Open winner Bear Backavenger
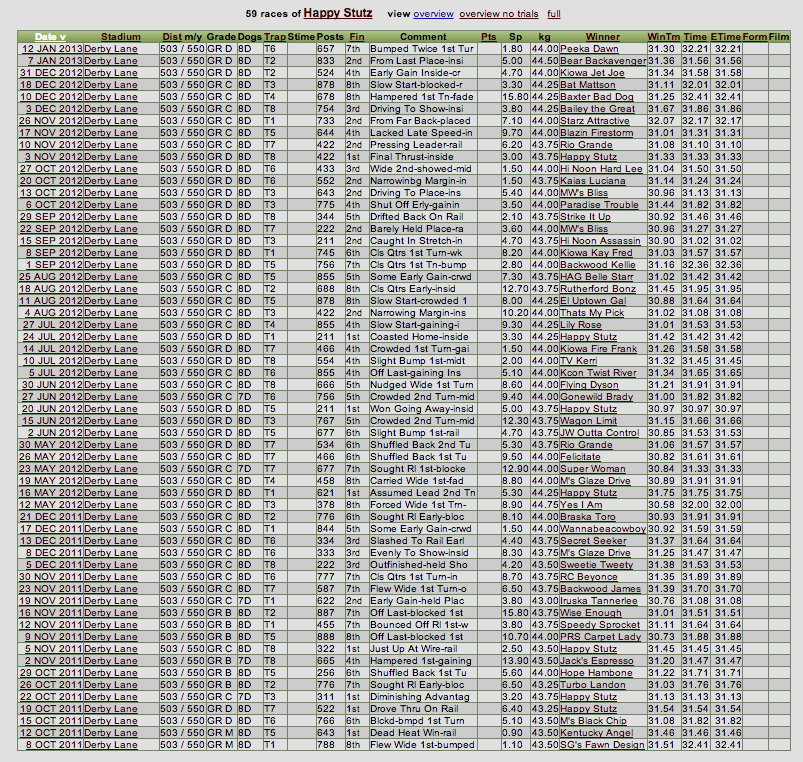 click(x=603, y=60)
